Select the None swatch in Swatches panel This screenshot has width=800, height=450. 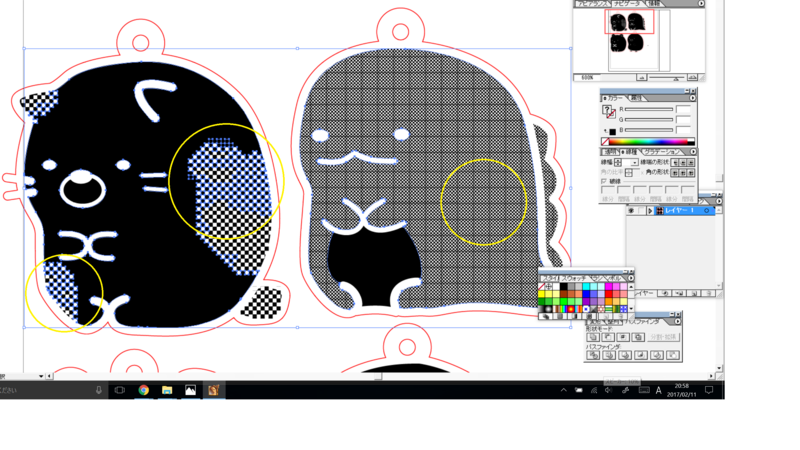541,287
